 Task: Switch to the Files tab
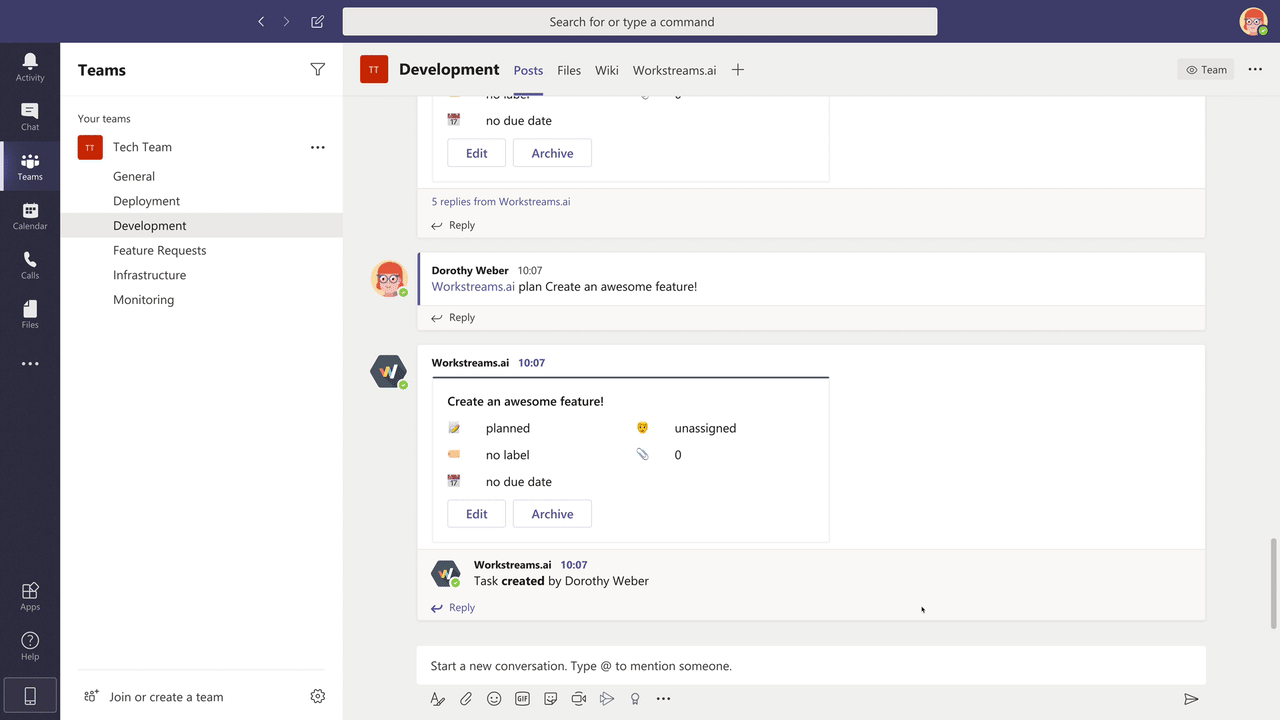pos(569,70)
